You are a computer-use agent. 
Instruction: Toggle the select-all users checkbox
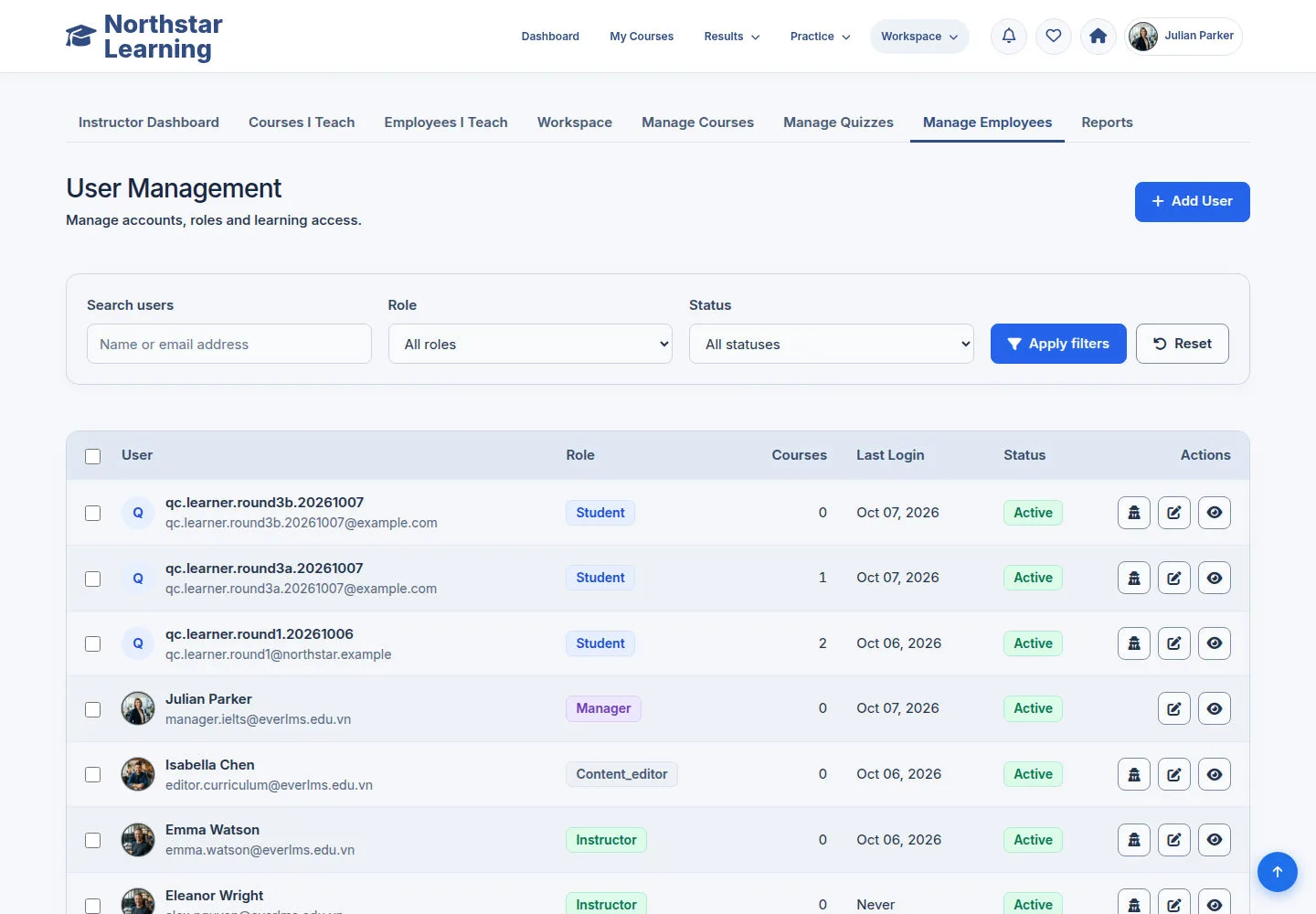[x=93, y=456]
